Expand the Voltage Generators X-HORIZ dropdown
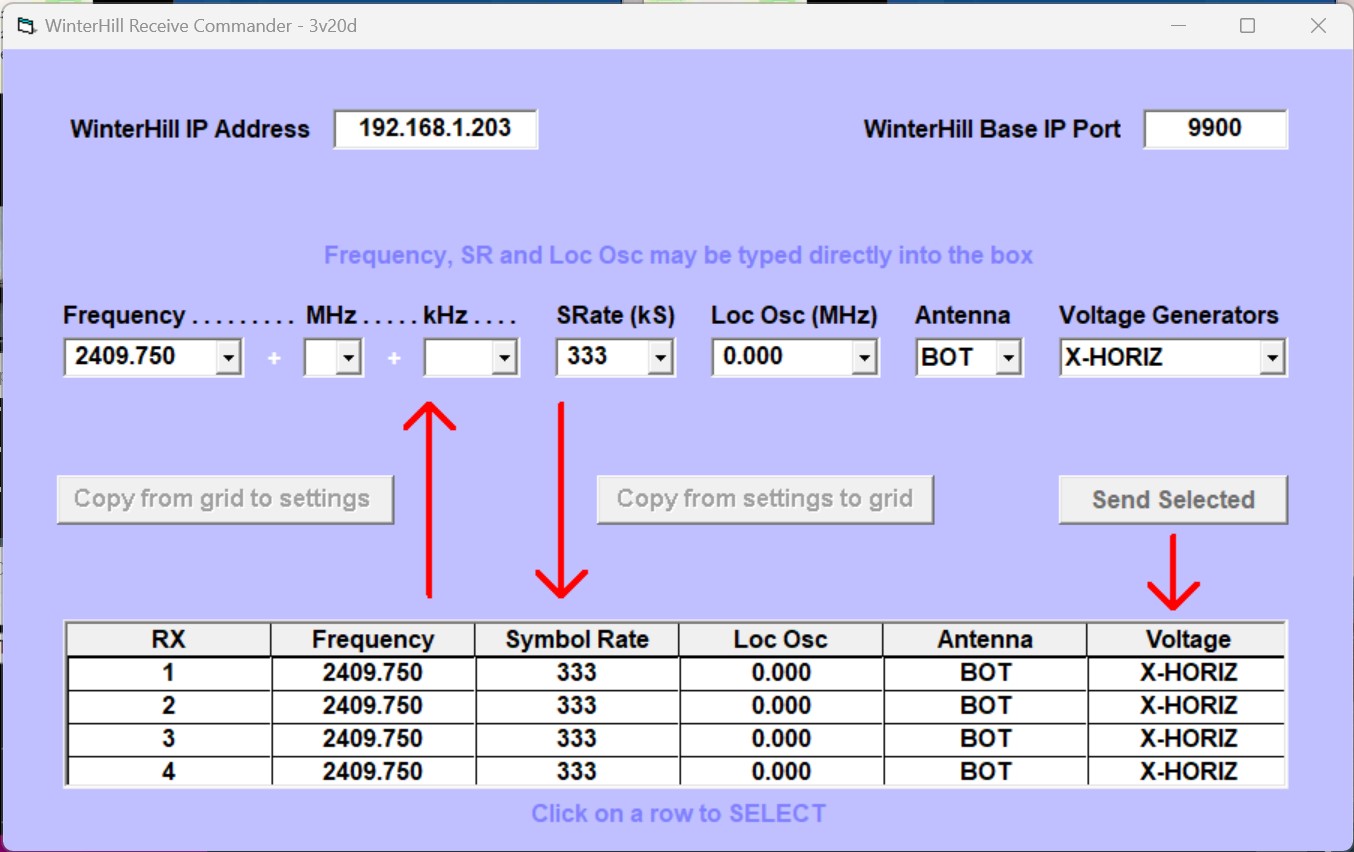This screenshot has width=1354, height=852. click(x=1272, y=357)
